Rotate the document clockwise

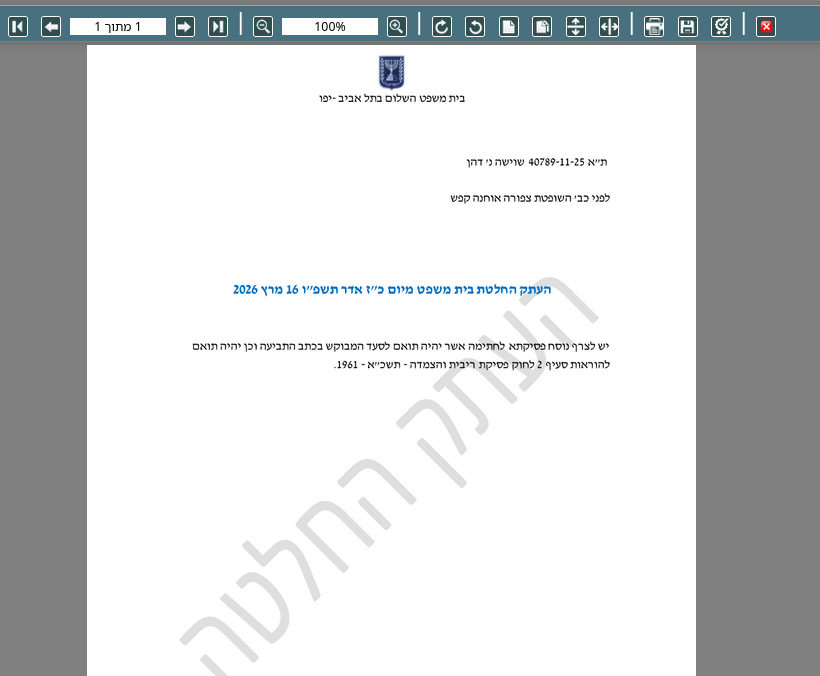(442, 26)
